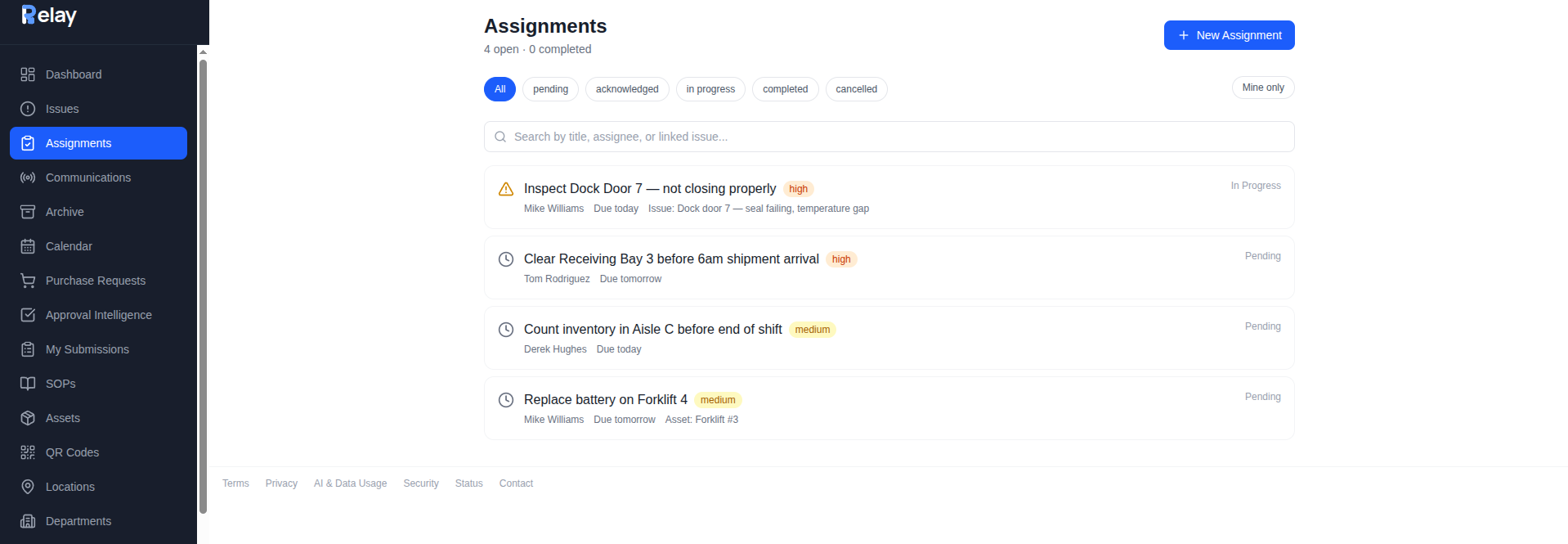Click the Issues alert-circle icon

pyautogui.click(x=28, y=109)
